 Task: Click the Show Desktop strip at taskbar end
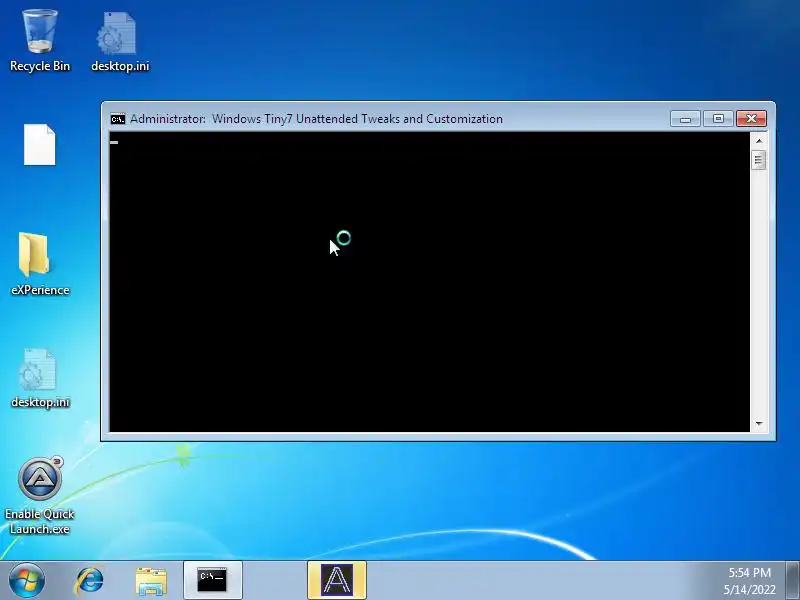(x=793, y=581)
